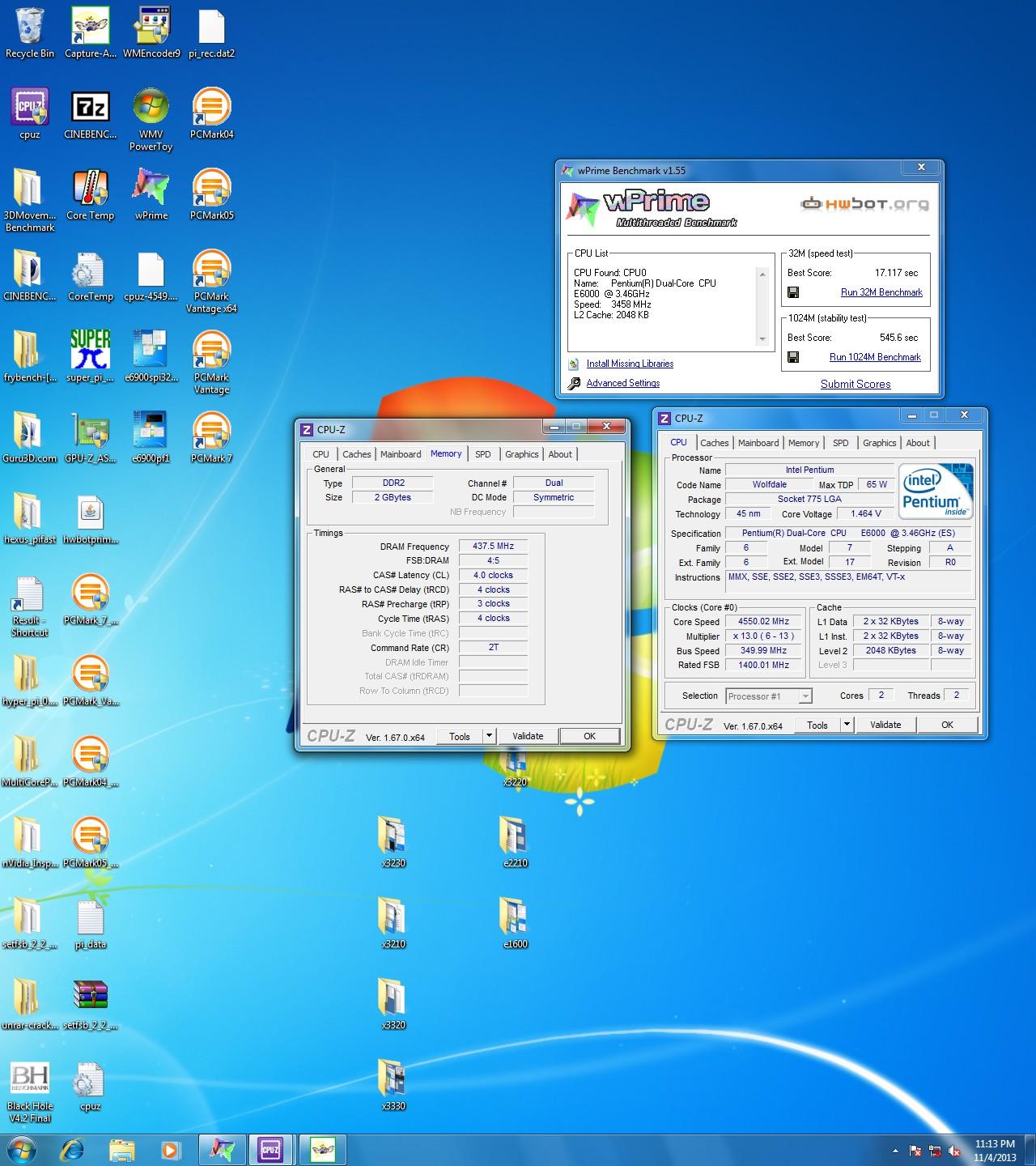Image resolution: width=1036 pixels, height=1166 pixels.
Task: Click OK in the CPU-Z CPU window
Action: [947, 725]
